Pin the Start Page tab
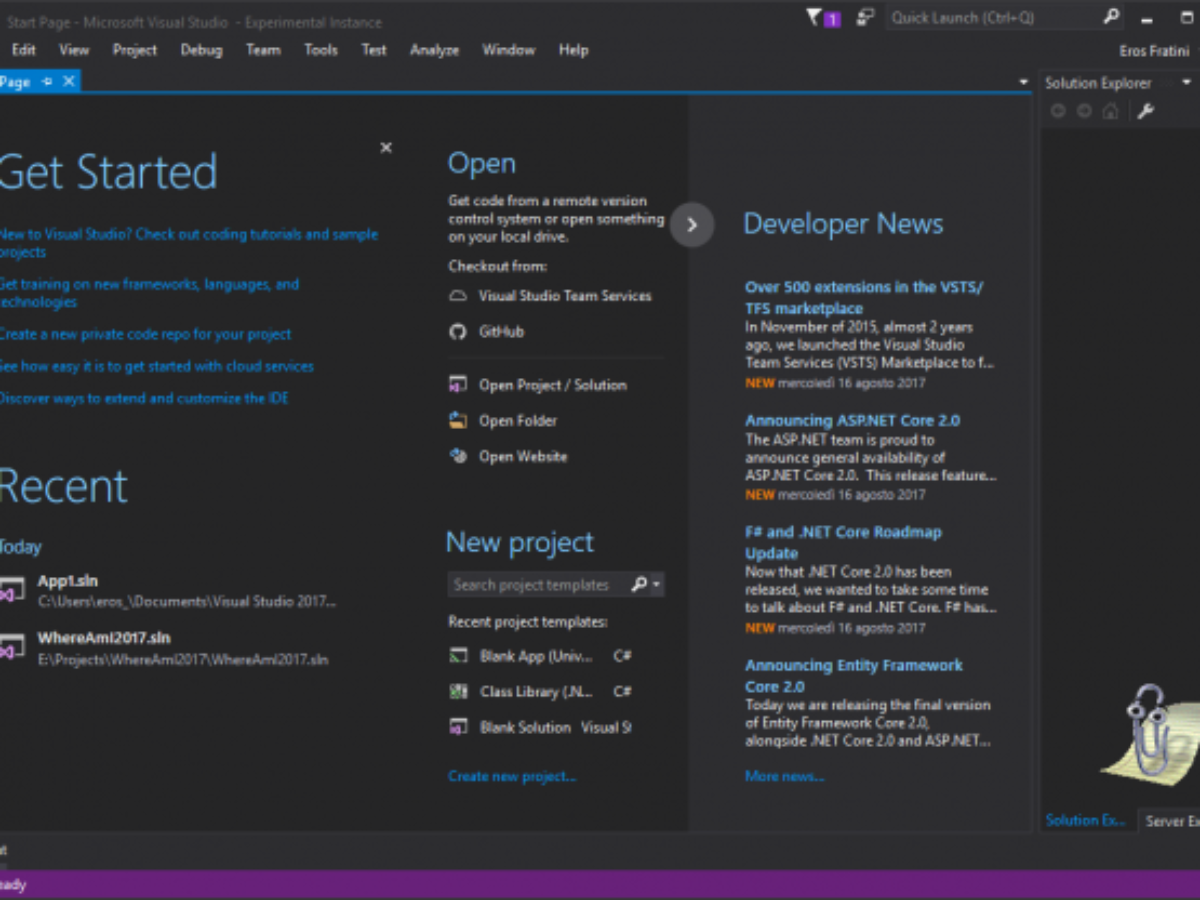This screenshot has width=1200, height=900. coord(47,82)
